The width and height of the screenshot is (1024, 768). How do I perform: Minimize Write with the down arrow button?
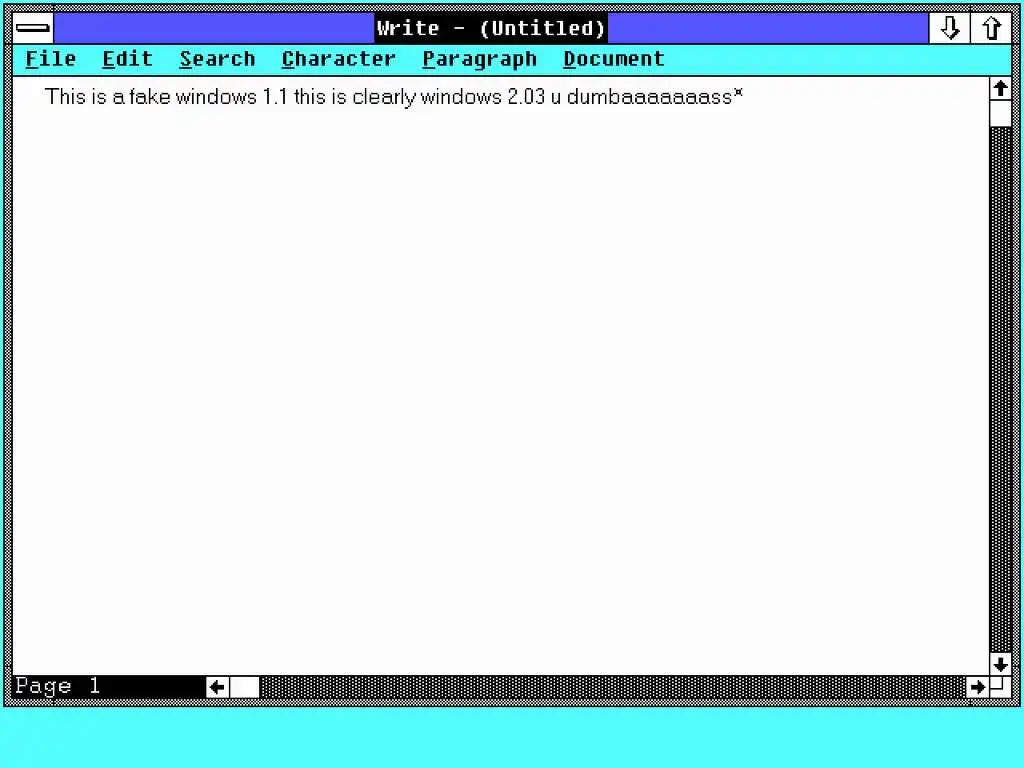tap(950, 28)
